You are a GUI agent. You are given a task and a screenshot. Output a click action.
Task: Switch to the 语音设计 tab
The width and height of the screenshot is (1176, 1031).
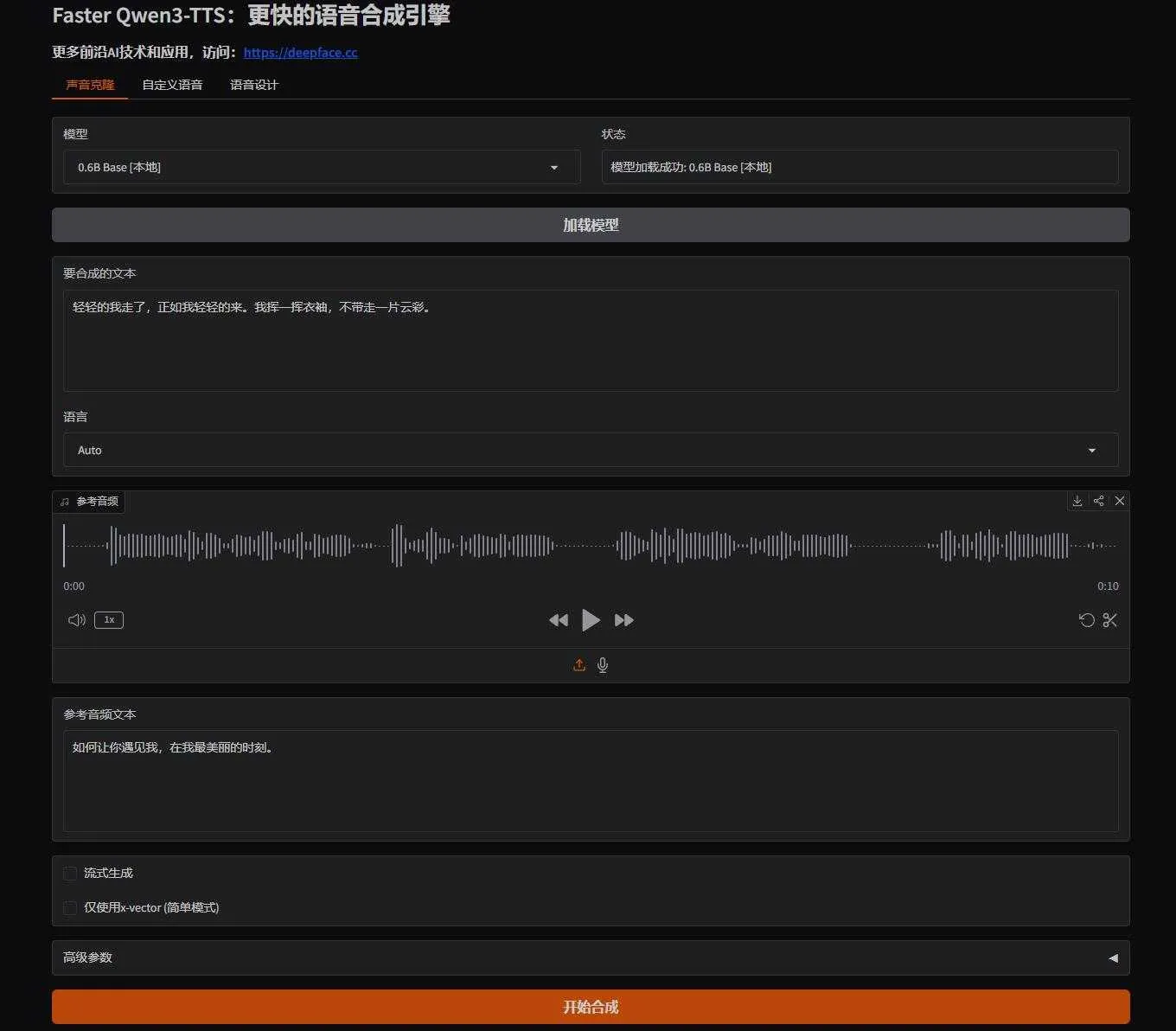point(253,84)
